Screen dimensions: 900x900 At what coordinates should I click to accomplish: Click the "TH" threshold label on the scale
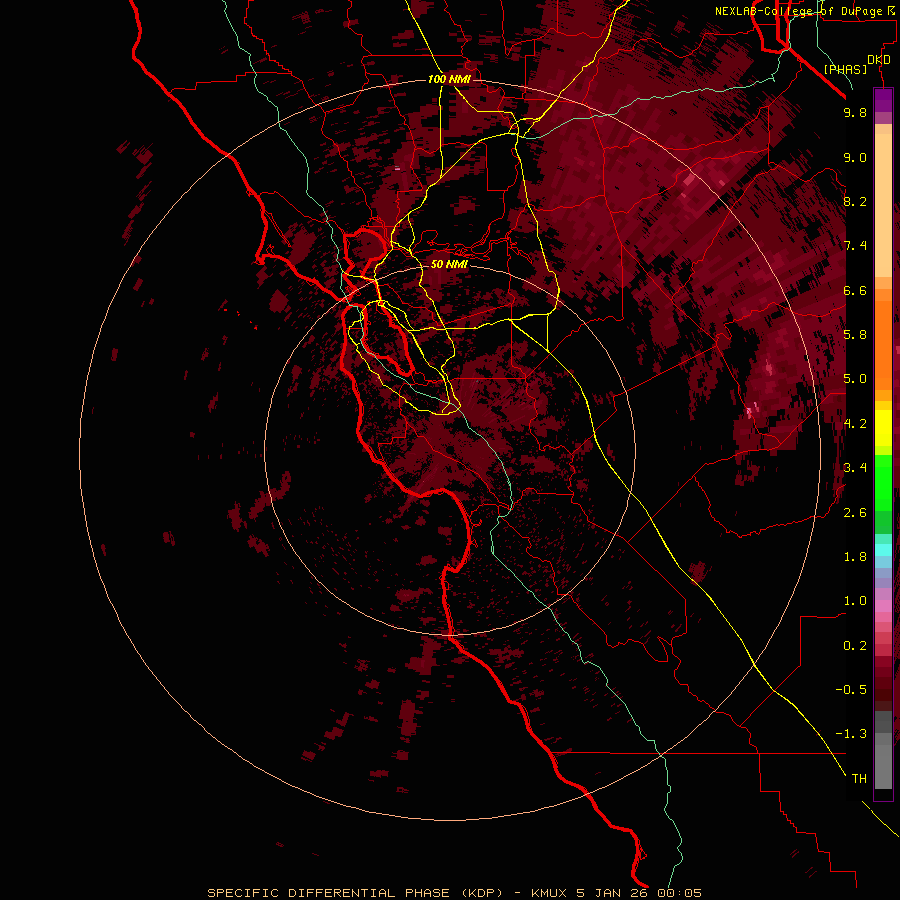[859, 779]
